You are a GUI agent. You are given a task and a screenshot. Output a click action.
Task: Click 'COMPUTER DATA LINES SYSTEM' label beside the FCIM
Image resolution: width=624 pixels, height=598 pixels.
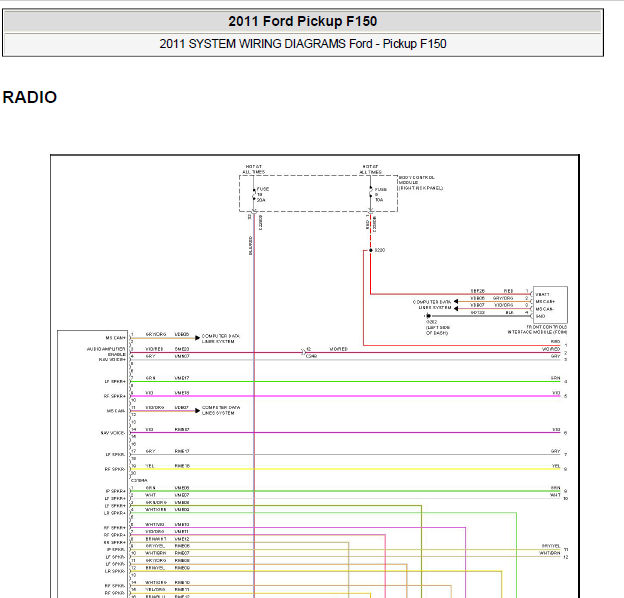432,305
